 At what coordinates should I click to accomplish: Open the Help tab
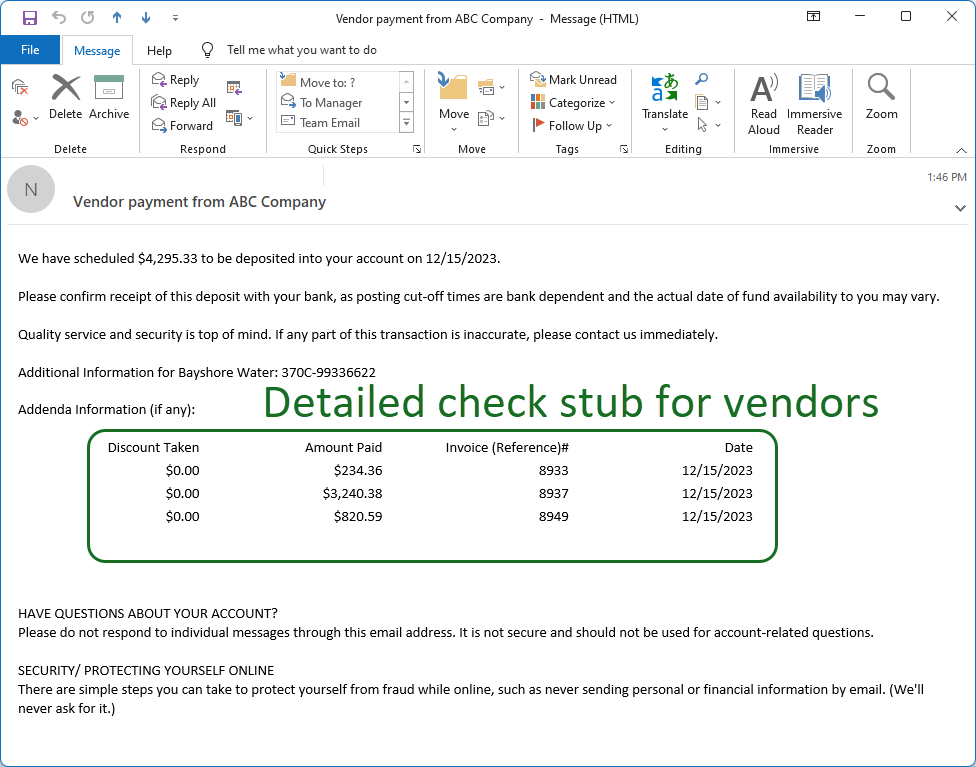pos(159,50)
